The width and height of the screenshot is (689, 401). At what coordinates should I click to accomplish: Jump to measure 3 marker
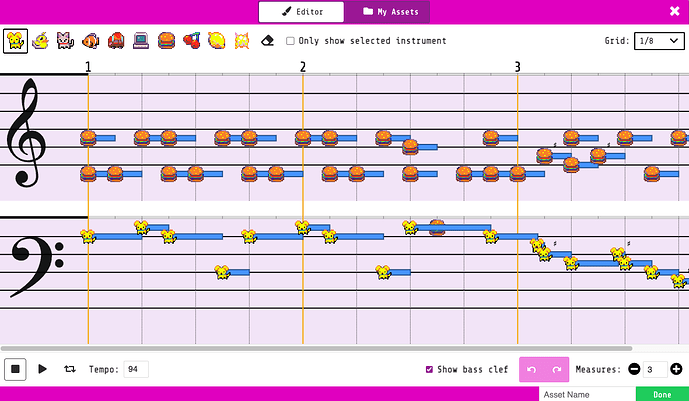coord(518,67)
